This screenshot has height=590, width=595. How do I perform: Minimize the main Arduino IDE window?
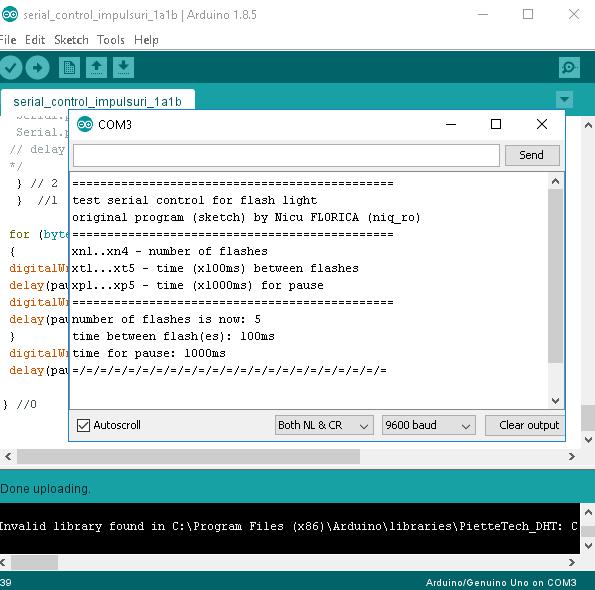483,14
